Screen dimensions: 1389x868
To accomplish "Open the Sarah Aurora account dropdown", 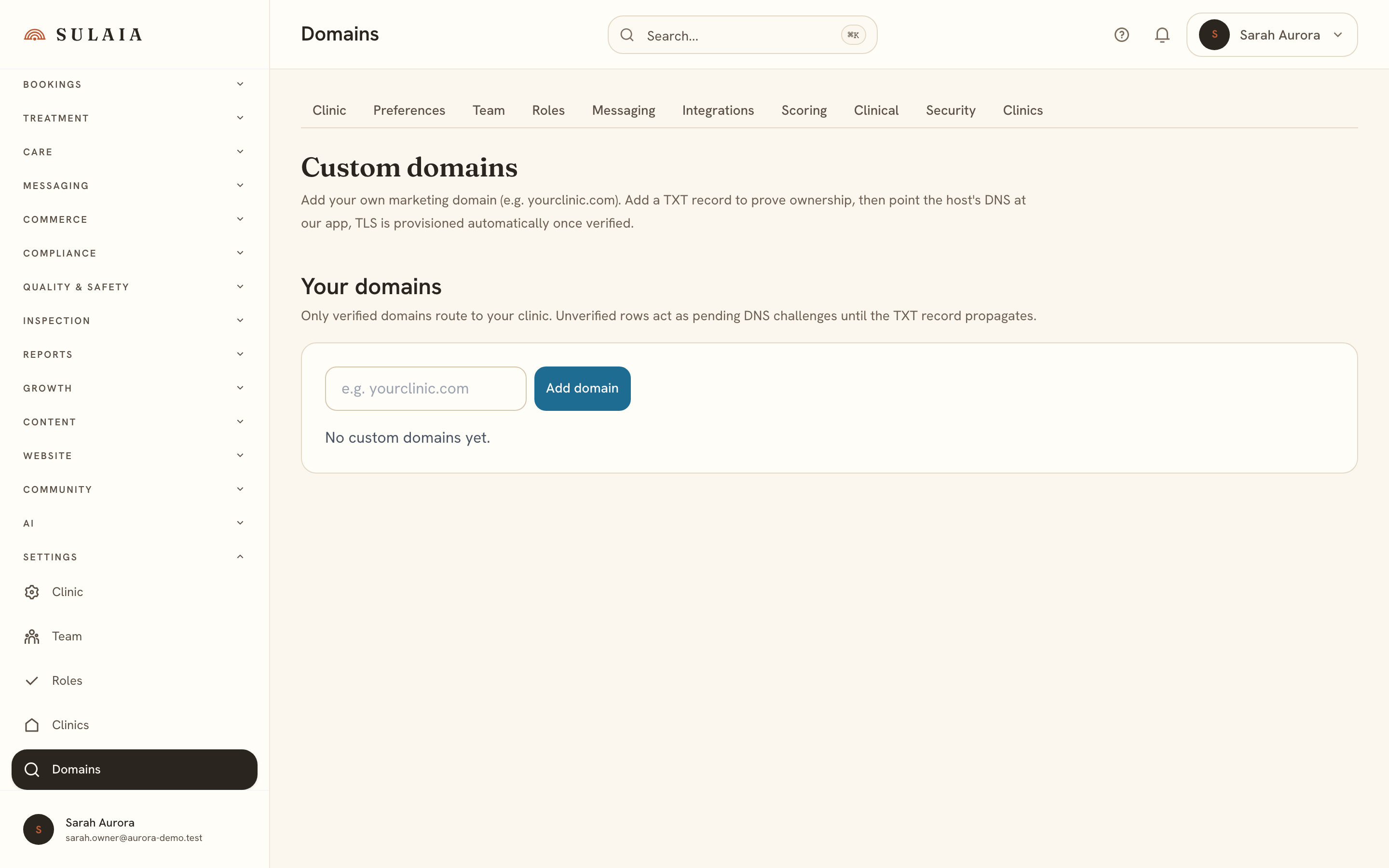I will point(1272,35).
